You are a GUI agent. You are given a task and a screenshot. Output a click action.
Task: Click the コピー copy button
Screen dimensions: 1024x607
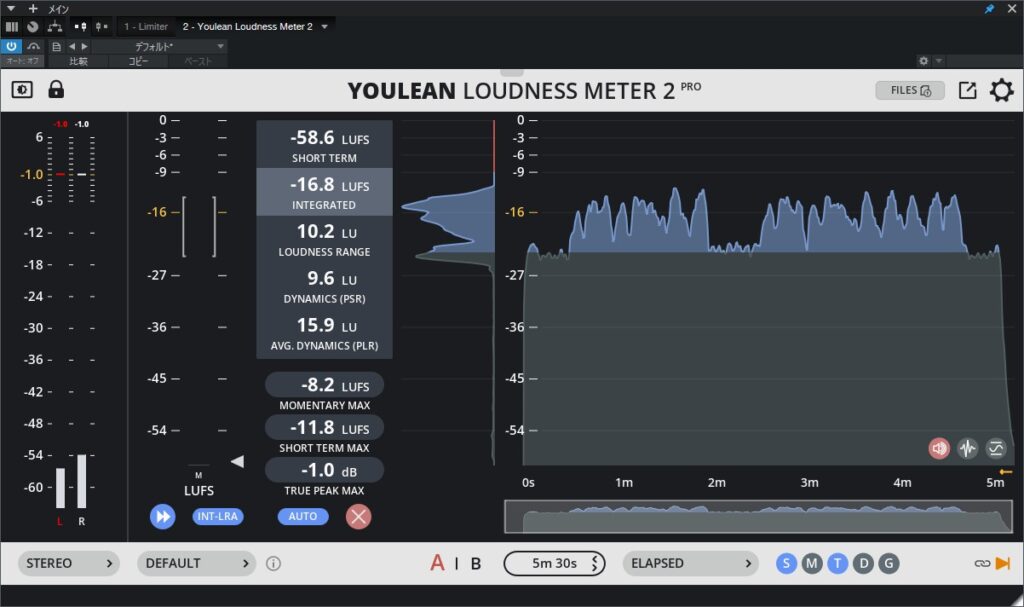click(138, 61)
